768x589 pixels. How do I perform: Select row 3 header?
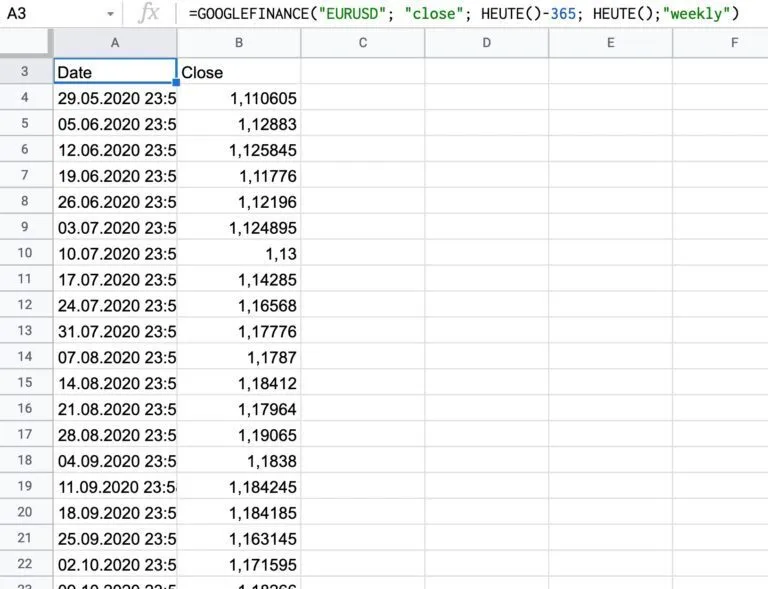[25, 71]
